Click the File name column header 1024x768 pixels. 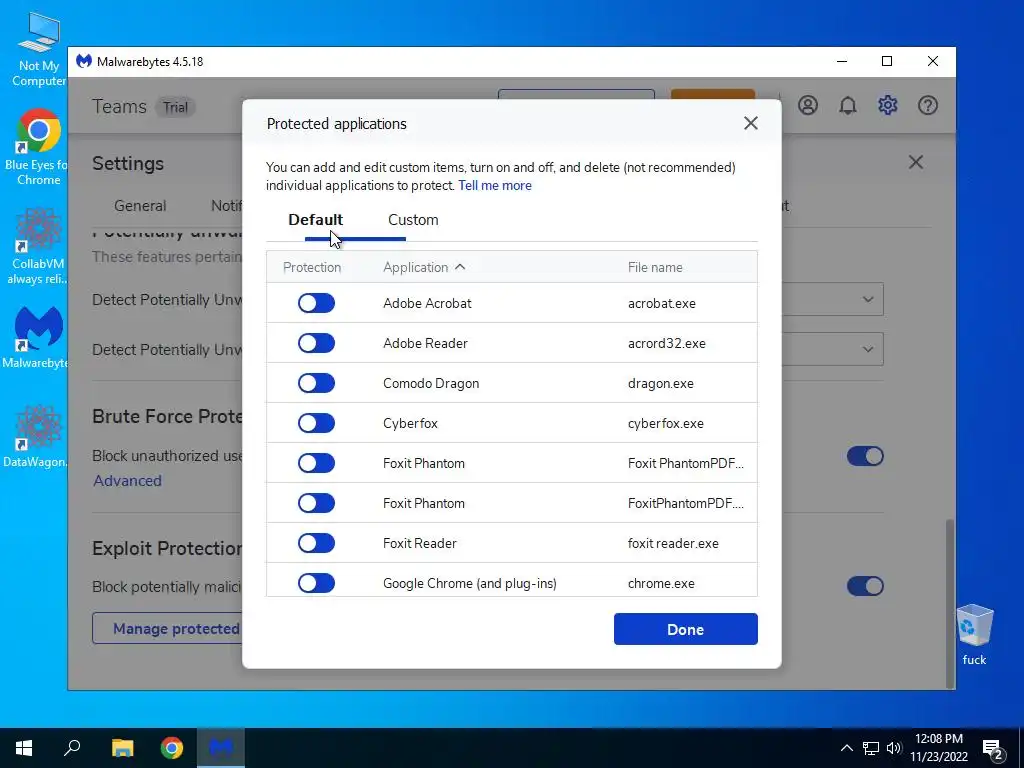pyautogui.click(x=655, y=267)
